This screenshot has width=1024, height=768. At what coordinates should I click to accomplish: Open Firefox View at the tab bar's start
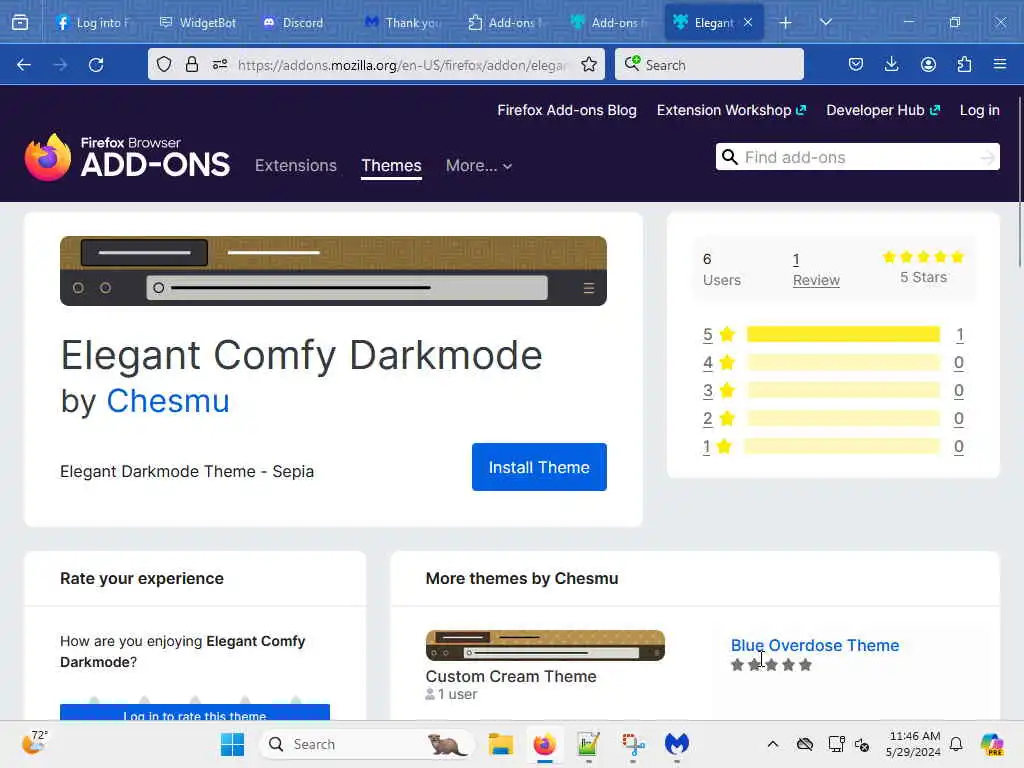point(20,23)
